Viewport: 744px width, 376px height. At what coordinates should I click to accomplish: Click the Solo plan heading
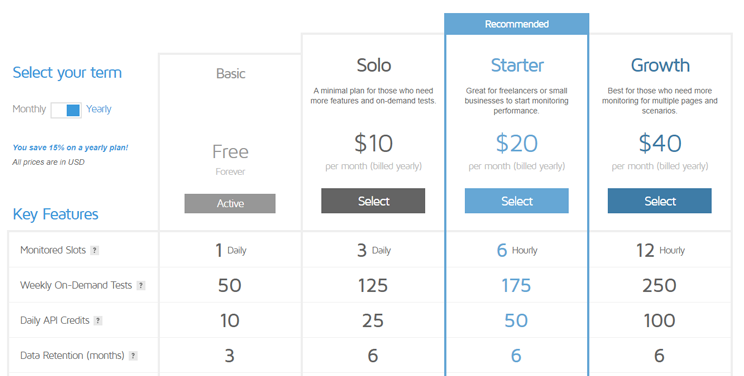click(374, 66)
